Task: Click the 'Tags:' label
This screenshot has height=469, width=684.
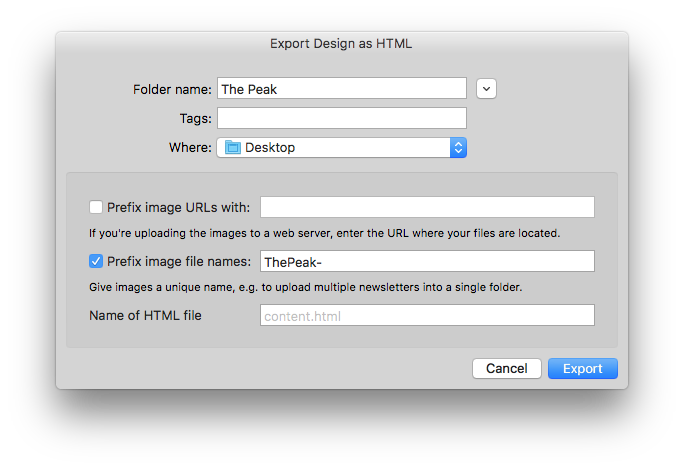Action: pos(195,119)
